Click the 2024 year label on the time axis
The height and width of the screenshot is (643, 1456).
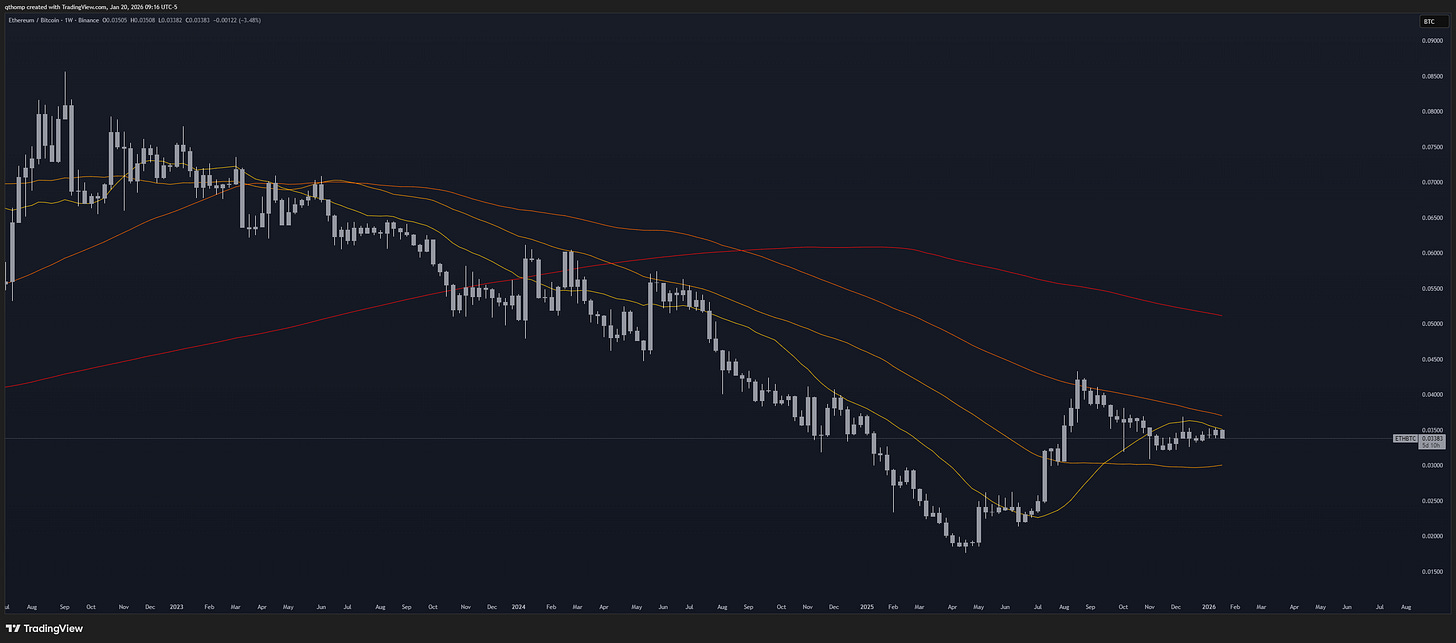coord(519,606)
